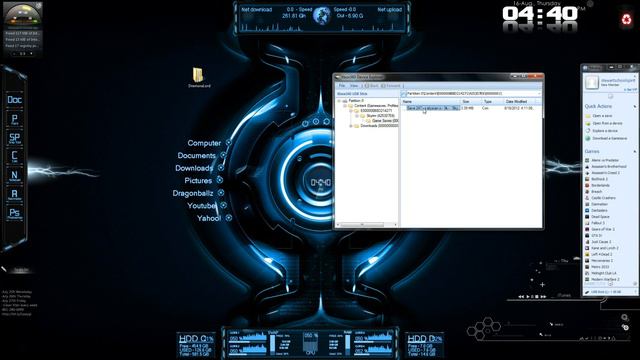Image resolution: width=640 pixels, height=360 pixels.
Task: Launch the C dock tile
Action: tap(14, 156)
